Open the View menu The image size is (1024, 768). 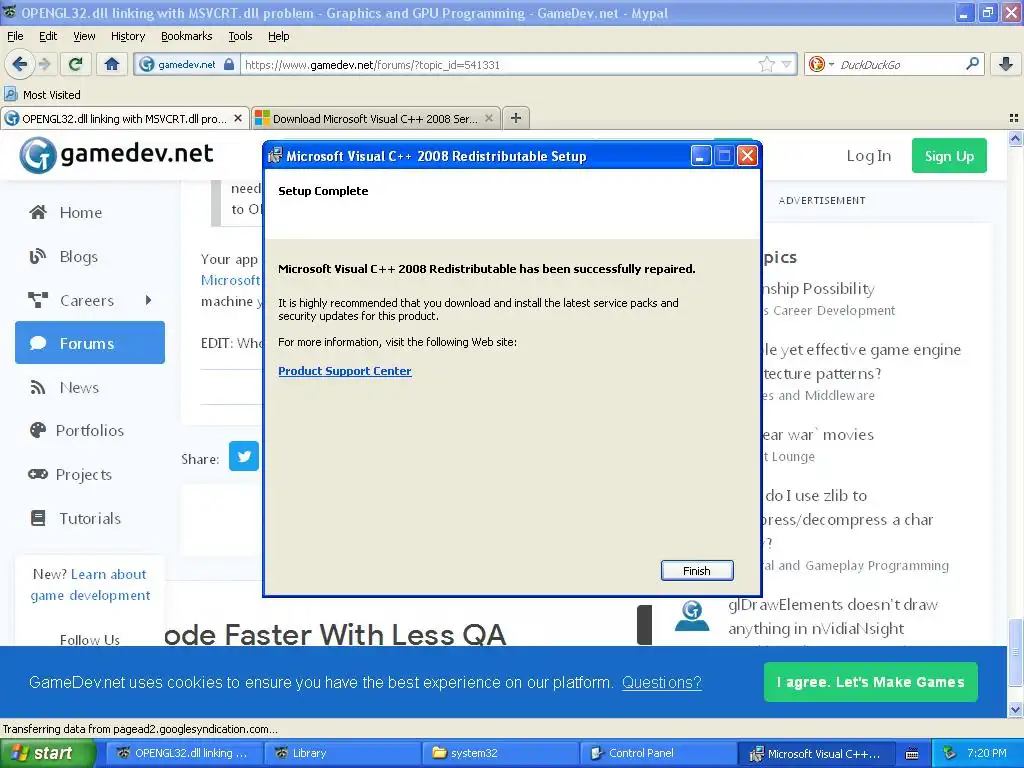(x=84, y=36)
